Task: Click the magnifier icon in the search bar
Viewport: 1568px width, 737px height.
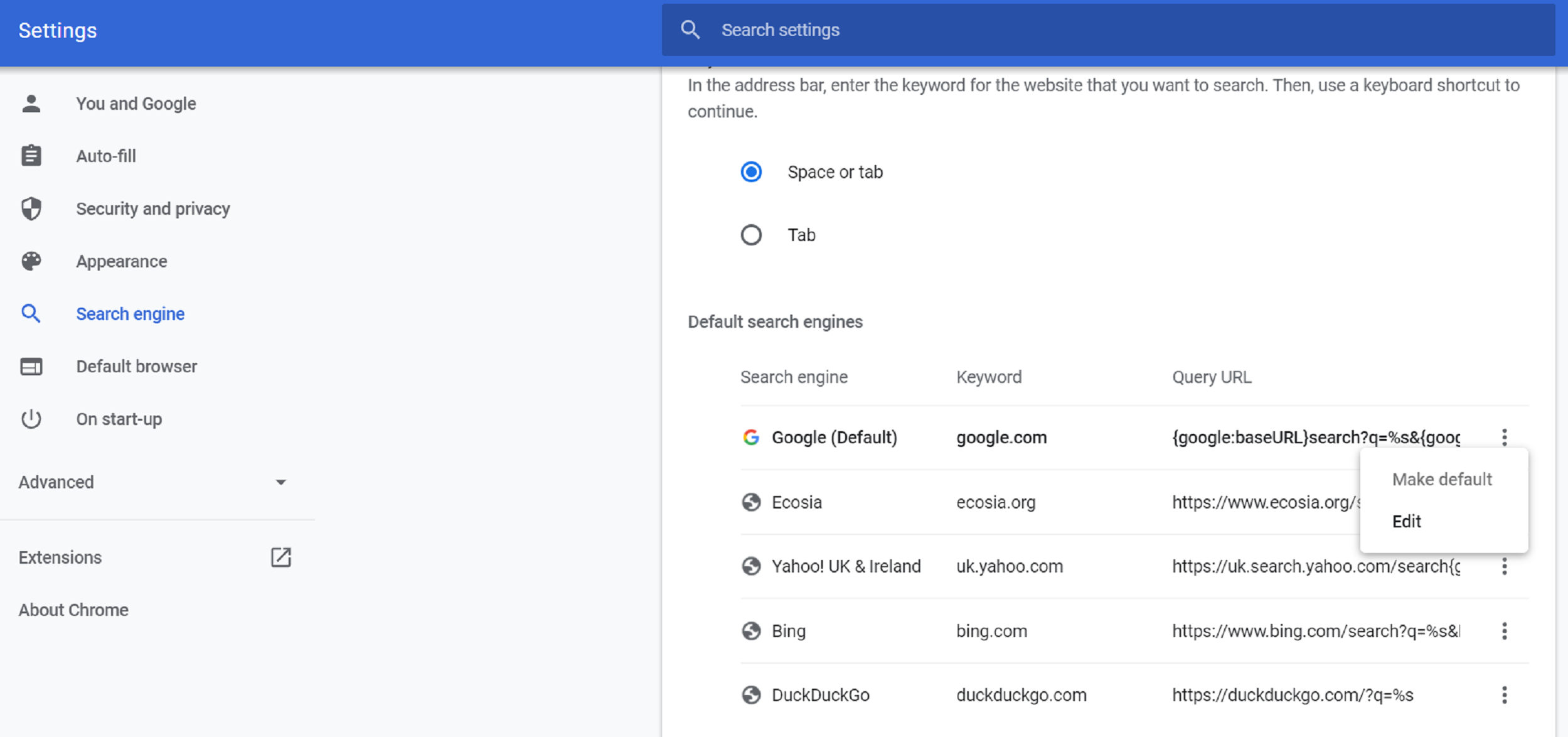Action: pos(690,30)
